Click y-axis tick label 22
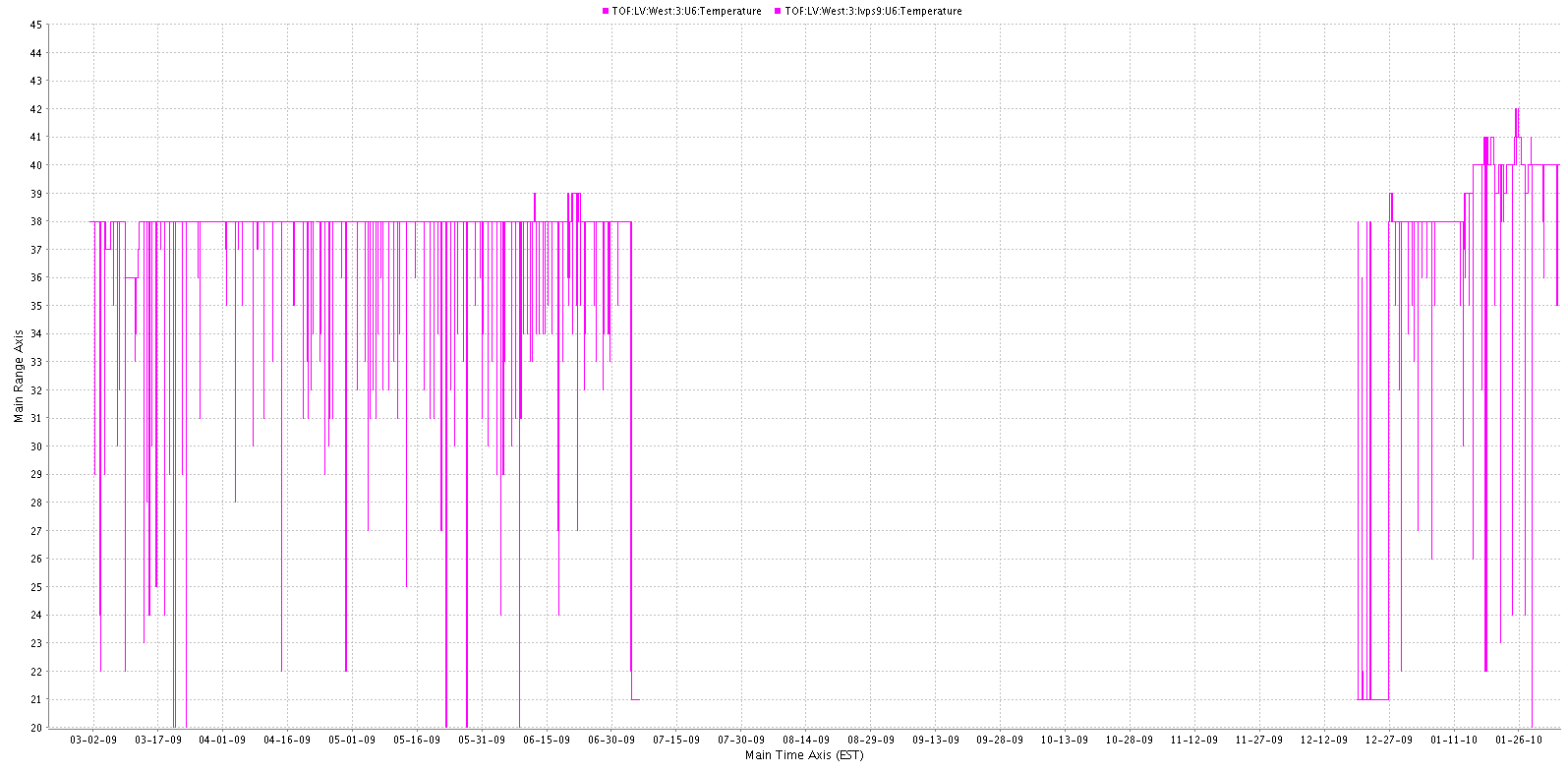Viewport: 1568px width, 772px height. point(35,672)
